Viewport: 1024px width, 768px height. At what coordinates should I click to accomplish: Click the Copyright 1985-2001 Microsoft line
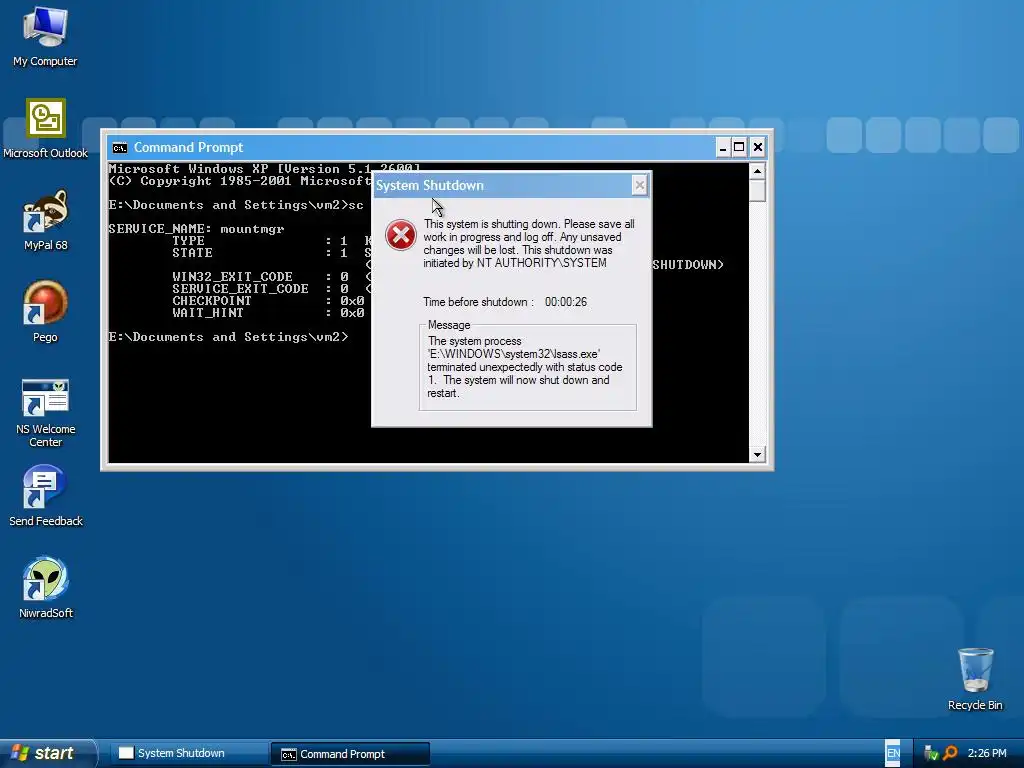tap(239, 181)
